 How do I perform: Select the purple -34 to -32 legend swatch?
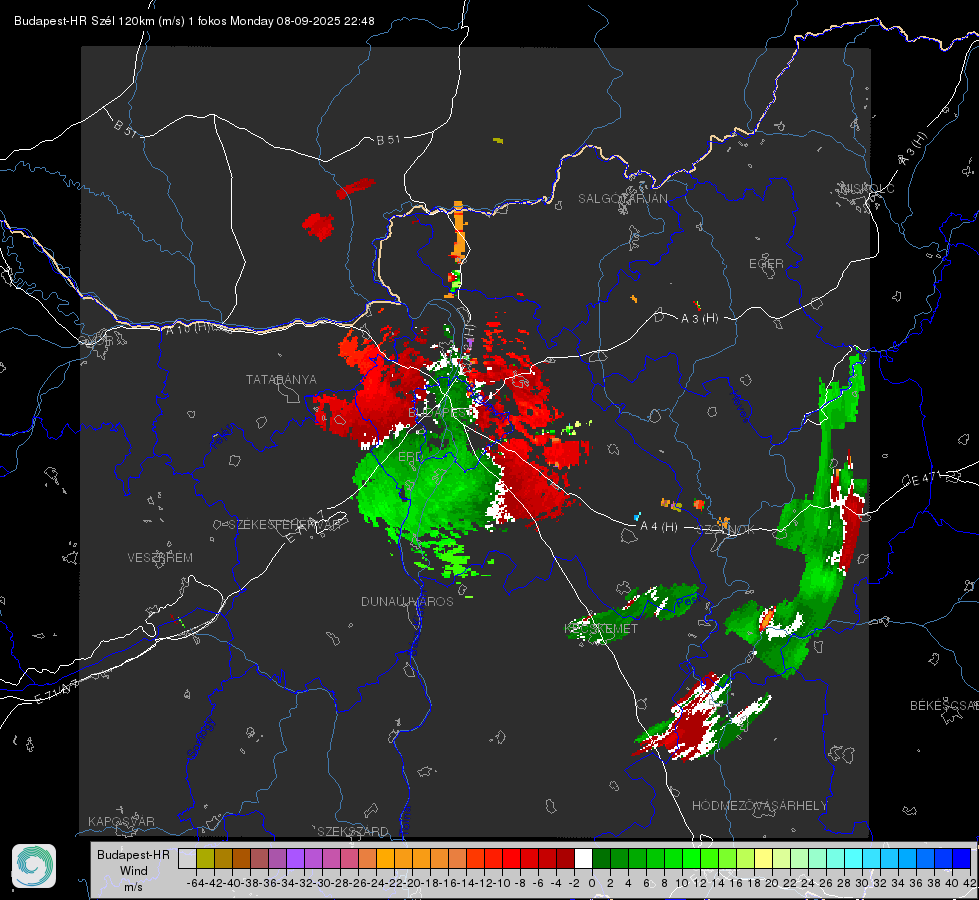pyautogui.click(x=295, y=859)
